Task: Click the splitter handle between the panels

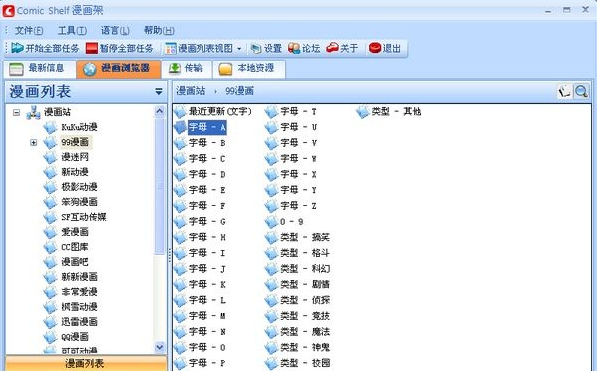Action: (x=169, y=255)
